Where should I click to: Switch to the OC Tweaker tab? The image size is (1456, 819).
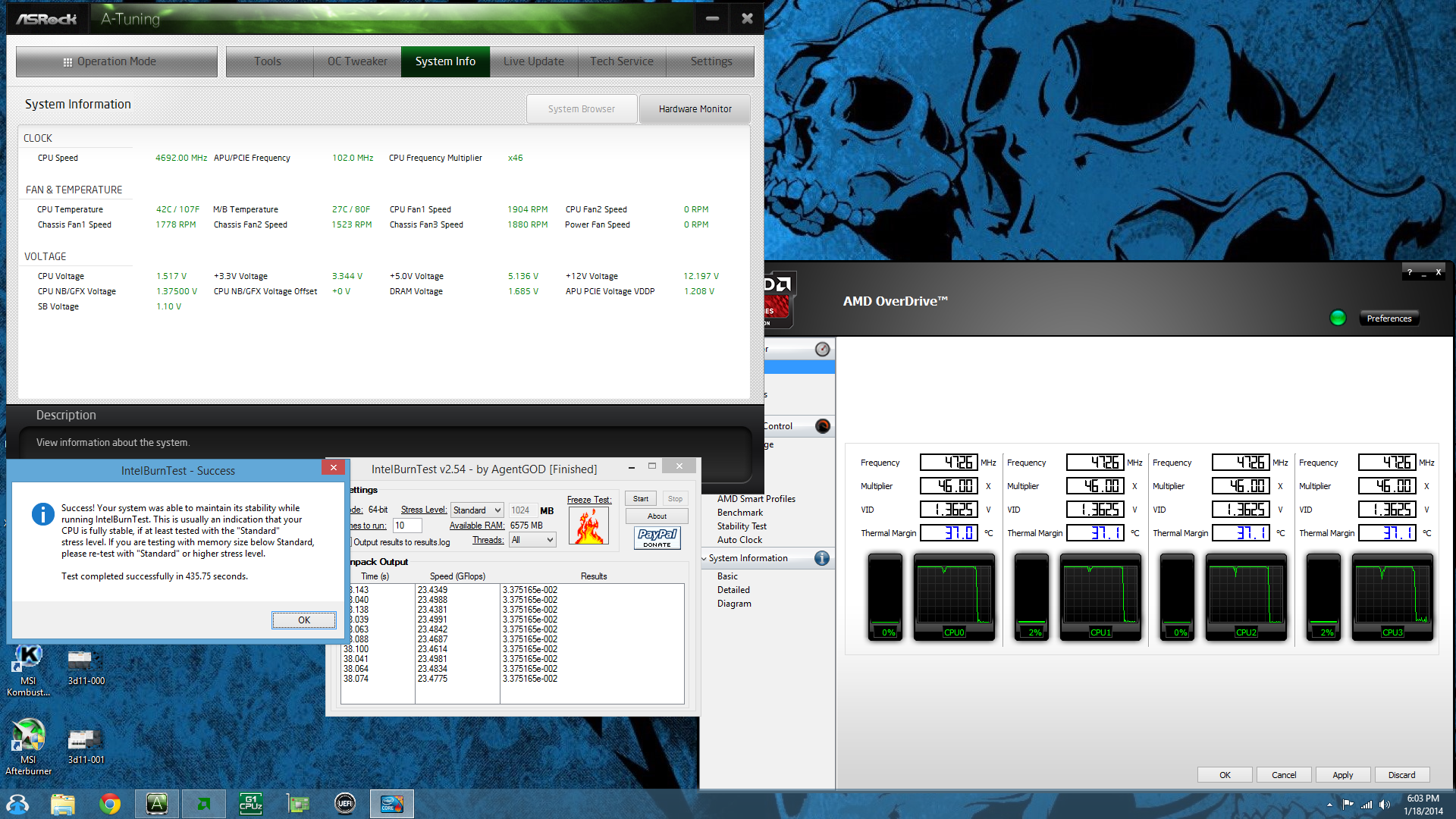tap(357, 61)
